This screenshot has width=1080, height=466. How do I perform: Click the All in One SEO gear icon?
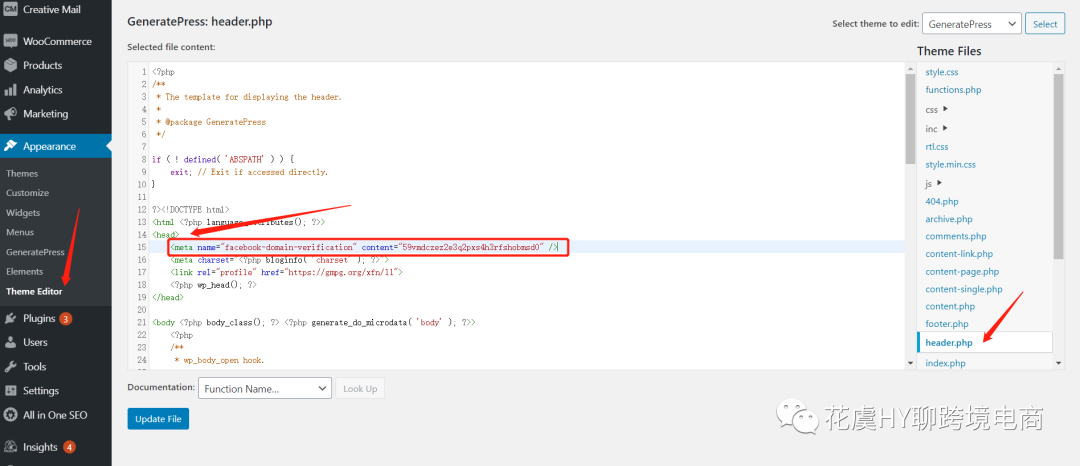[10, 415]
